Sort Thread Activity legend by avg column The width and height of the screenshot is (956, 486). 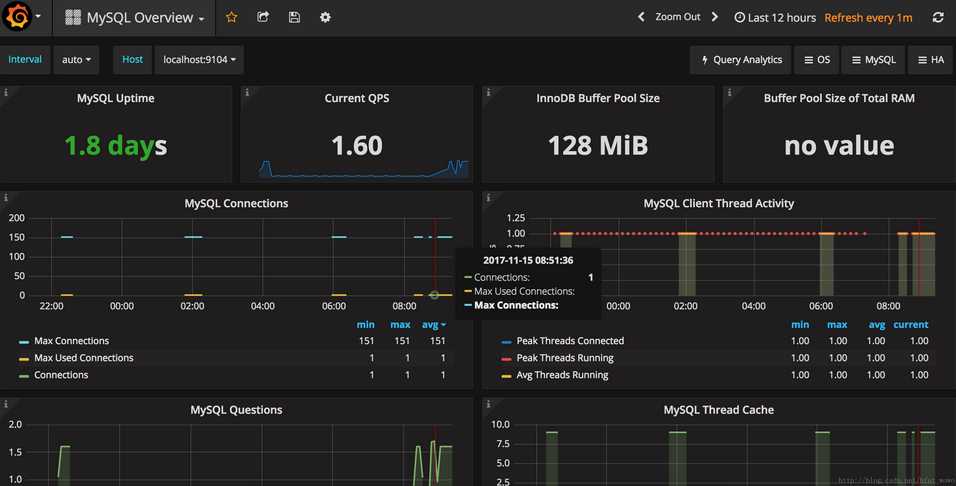pyautogui.click(x=877, y=324)
